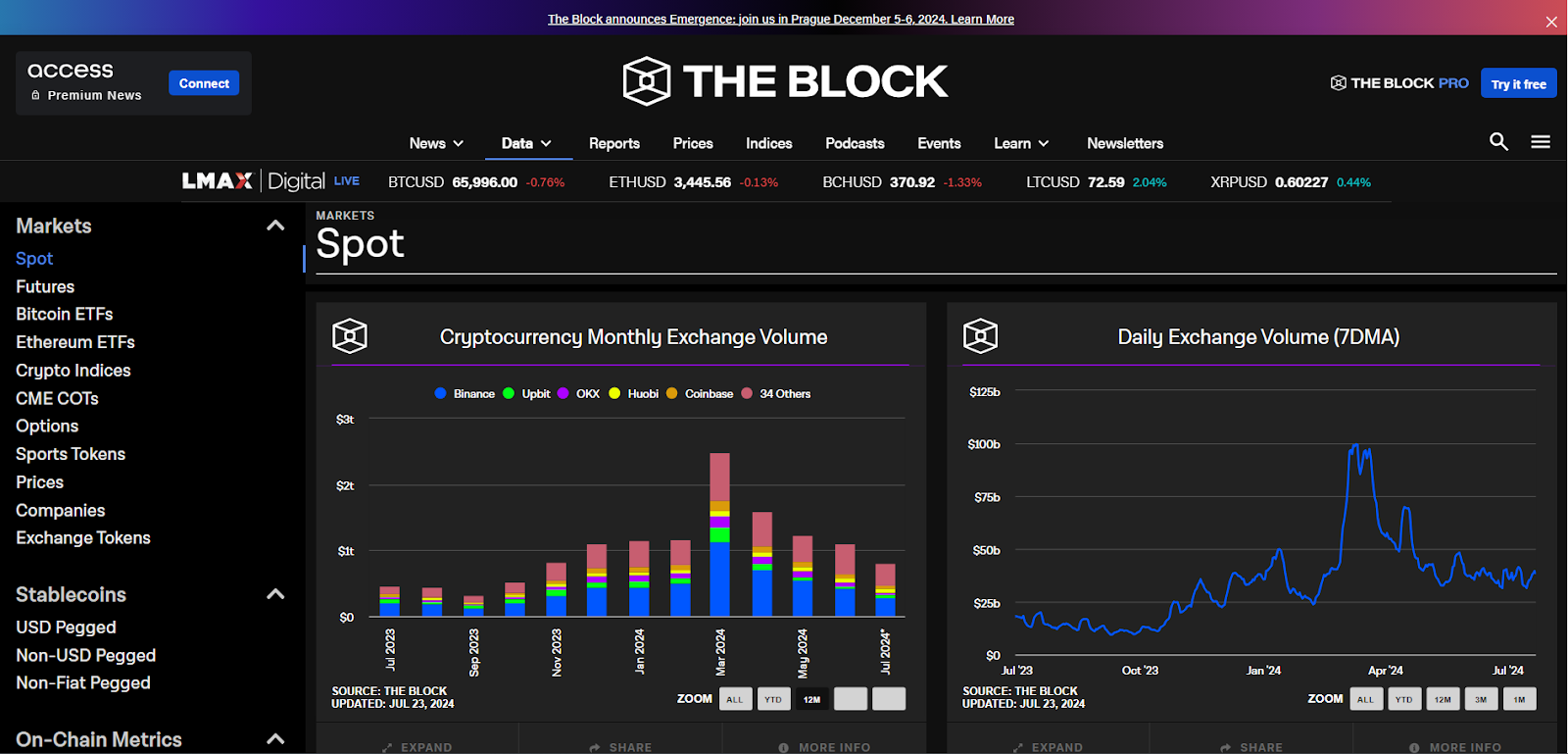Open Newsletters in navigation
The height and width of the screenshot is (754, 1568).
[1125, 143]
